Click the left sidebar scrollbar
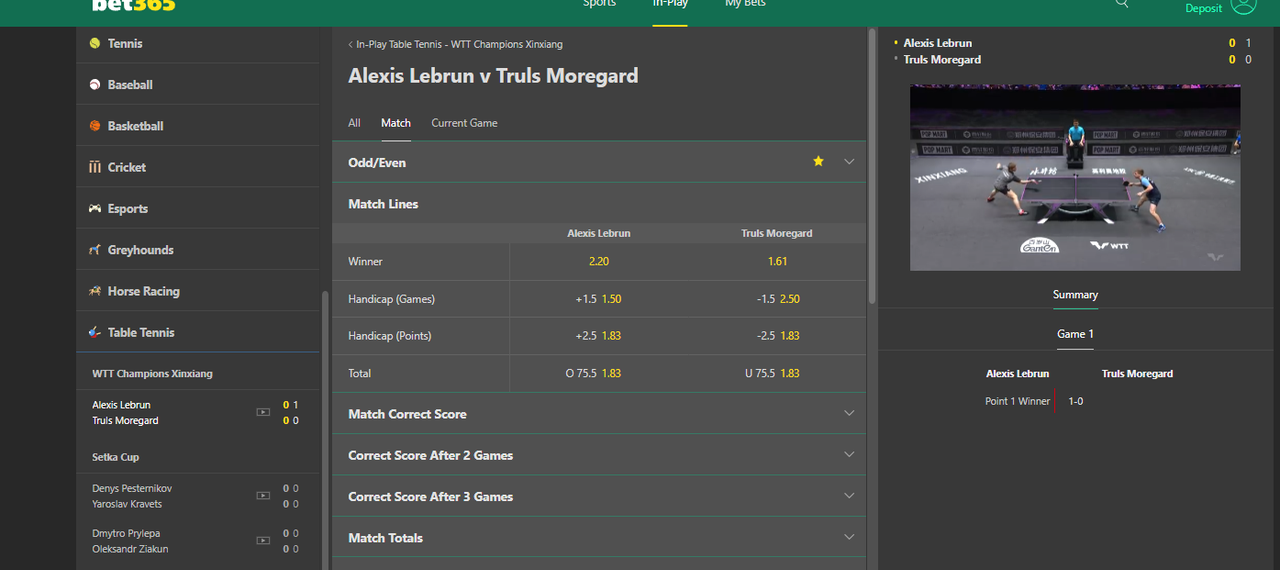Viewport: 1280px width, 570px height. (323, 430)
